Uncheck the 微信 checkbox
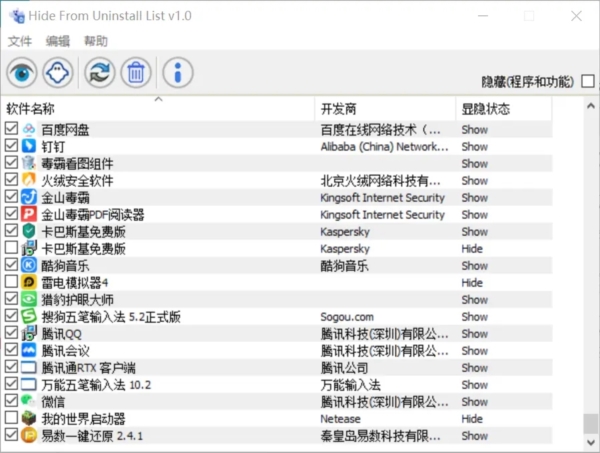 [x=11, y=401]
